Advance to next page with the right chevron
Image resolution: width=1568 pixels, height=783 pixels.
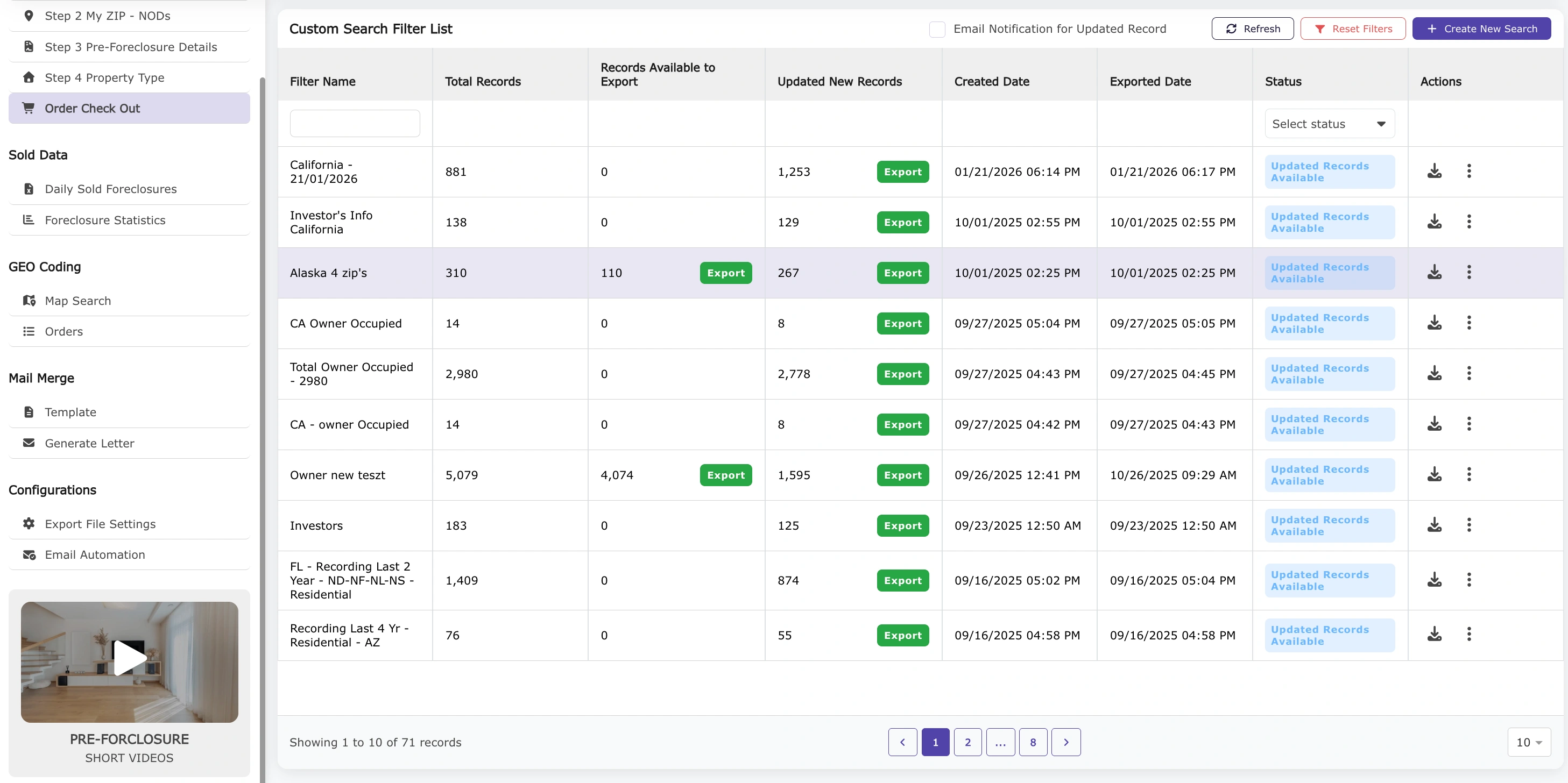click(x=1066, y=742)
